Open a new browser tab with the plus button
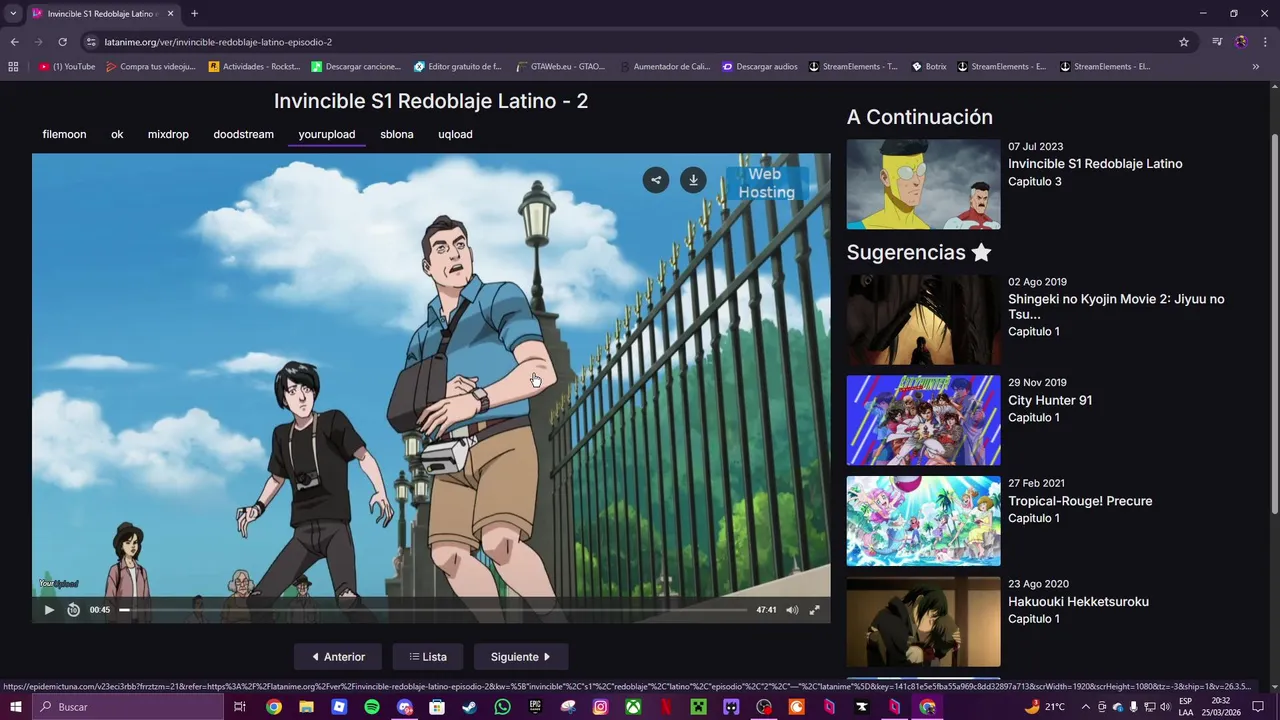This screenshot has height=720, width=1280. pyautogui.click(x=194, y=13)
